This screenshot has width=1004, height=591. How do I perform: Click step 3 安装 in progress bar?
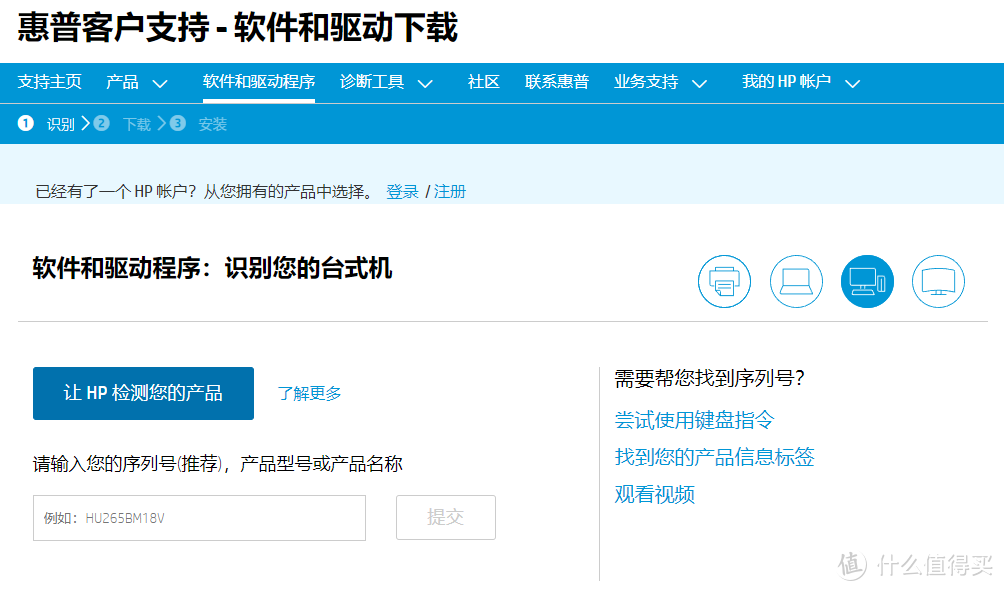198,124
